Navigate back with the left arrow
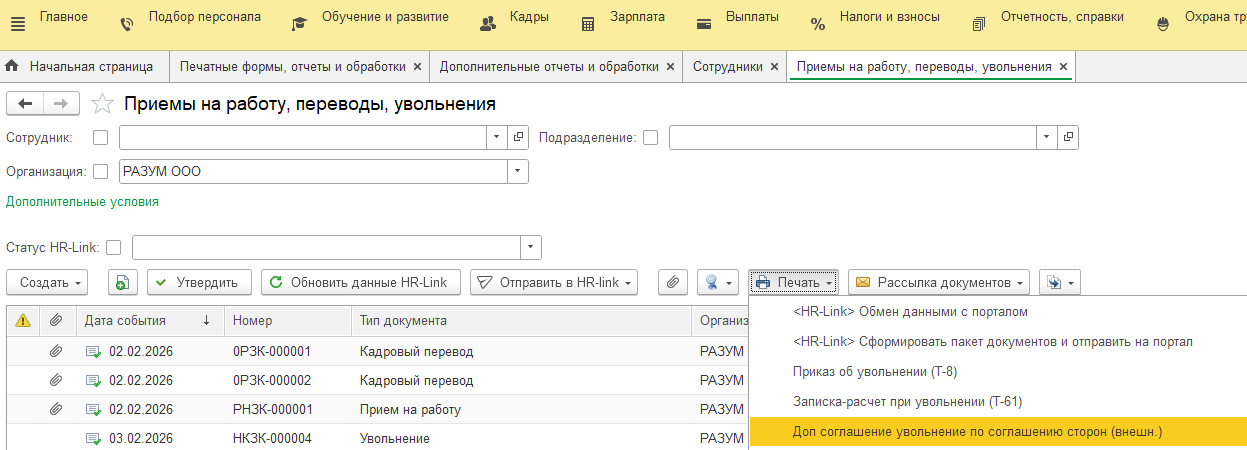1247x450 pixels. point(26,104)
